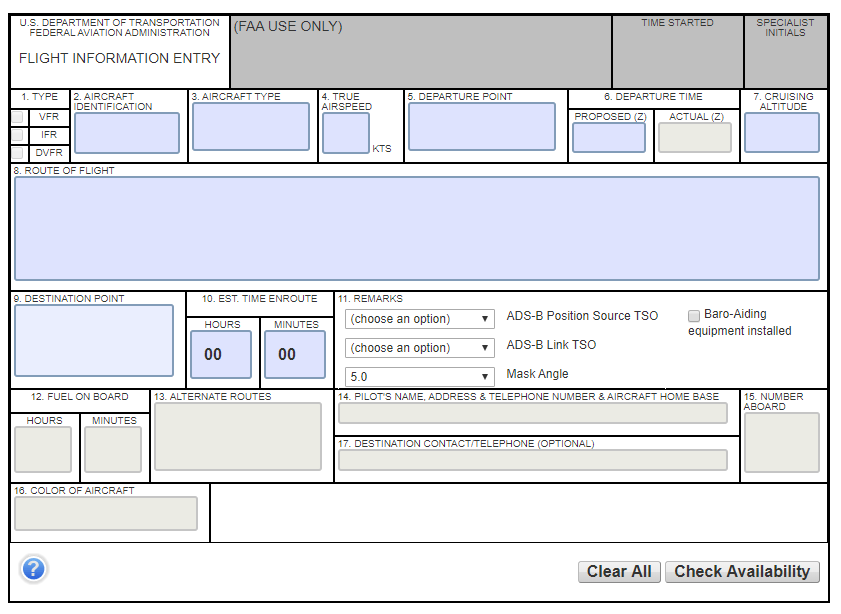Enable the VFR flight type checkbox
841x614 pixels.
[17, 116]
